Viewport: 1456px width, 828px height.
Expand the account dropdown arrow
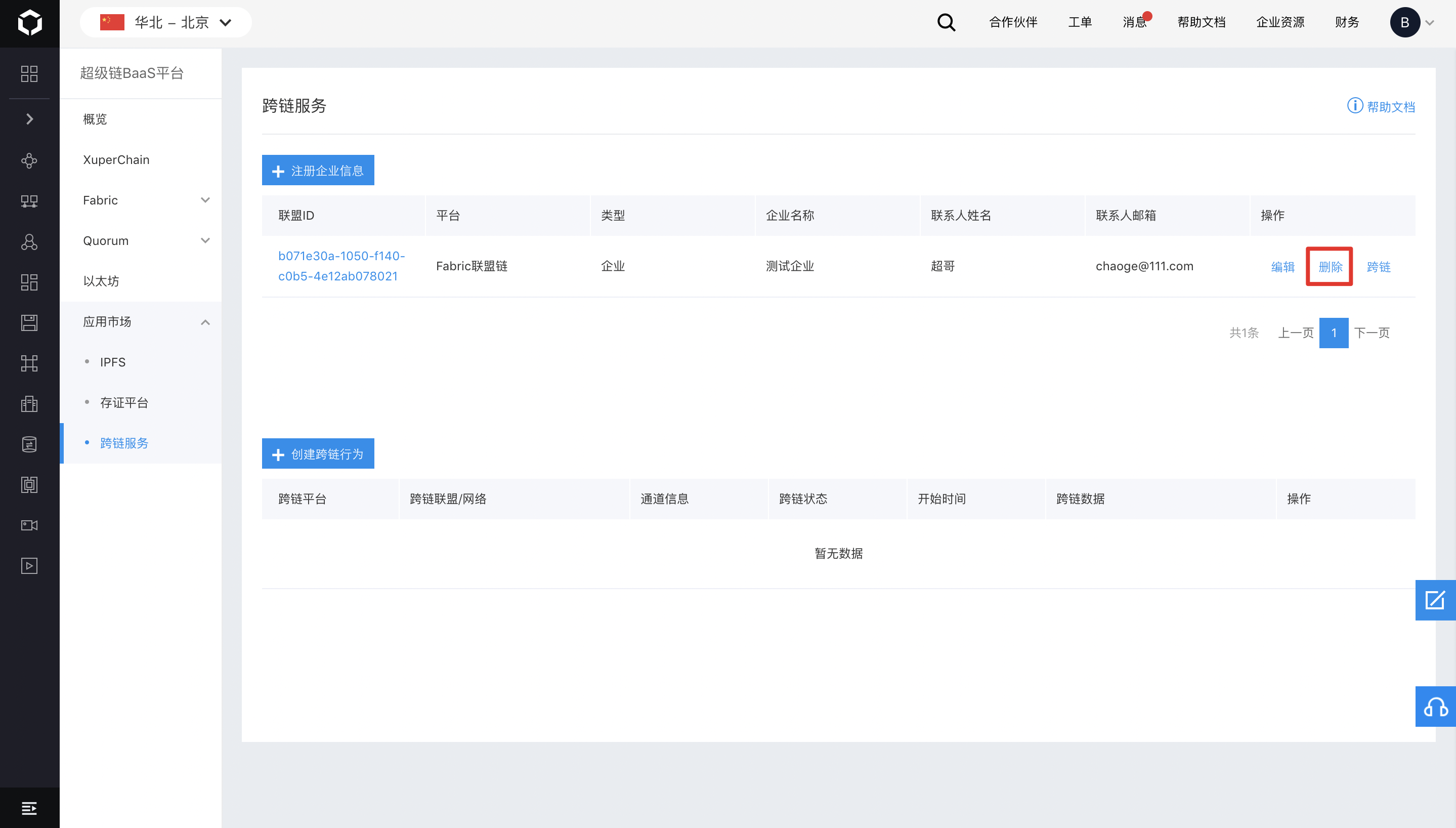1430,23
